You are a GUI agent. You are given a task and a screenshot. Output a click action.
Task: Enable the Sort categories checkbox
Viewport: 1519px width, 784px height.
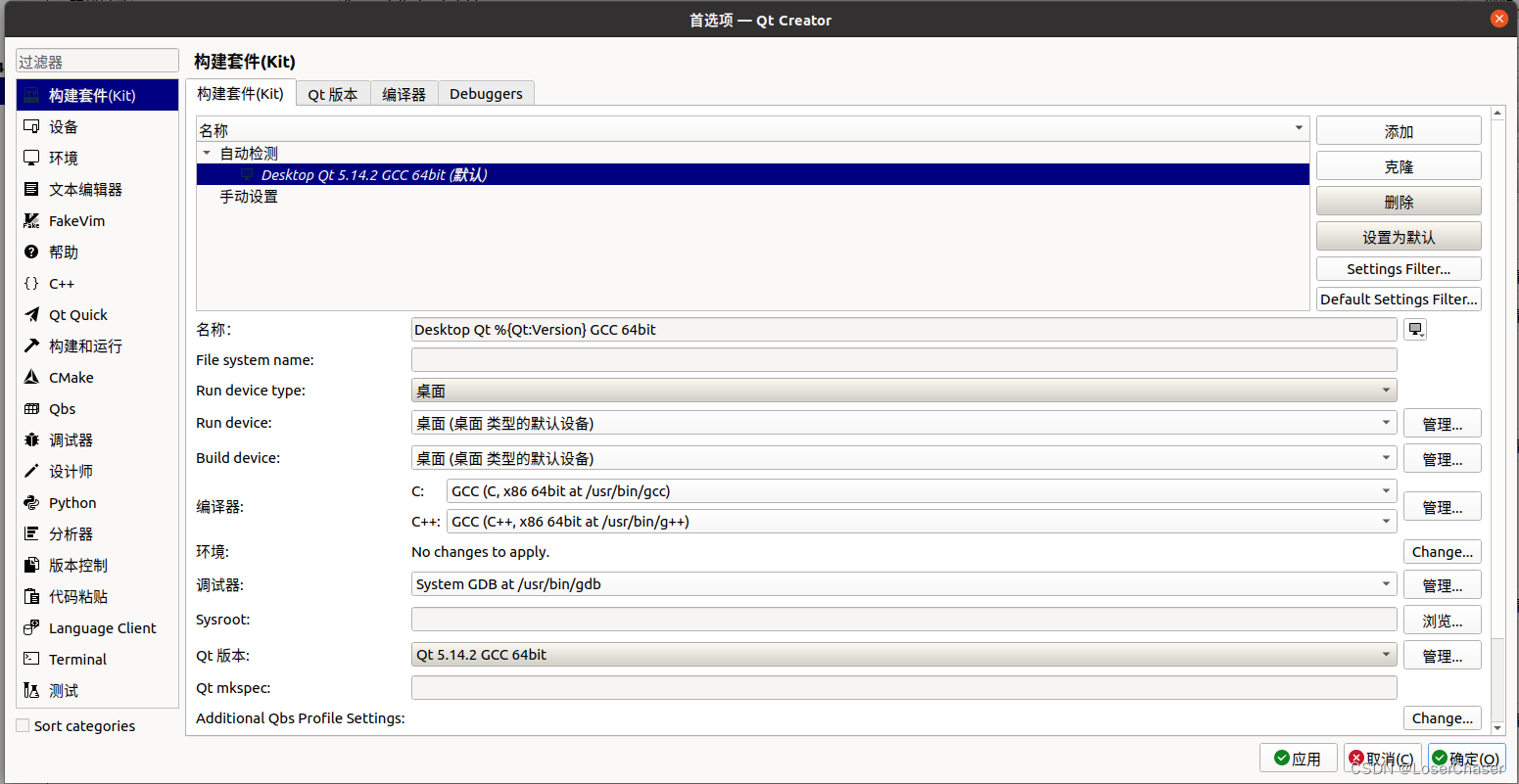23,725
